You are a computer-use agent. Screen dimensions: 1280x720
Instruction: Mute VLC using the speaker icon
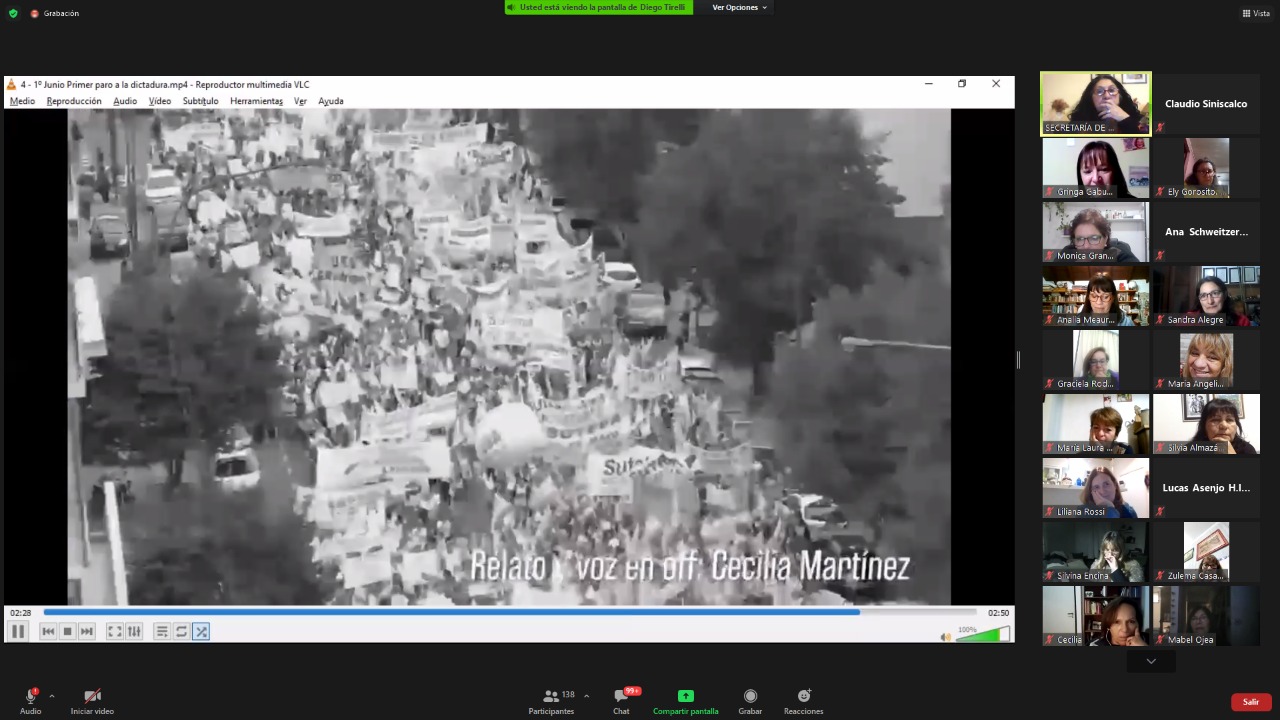point(945,637)
